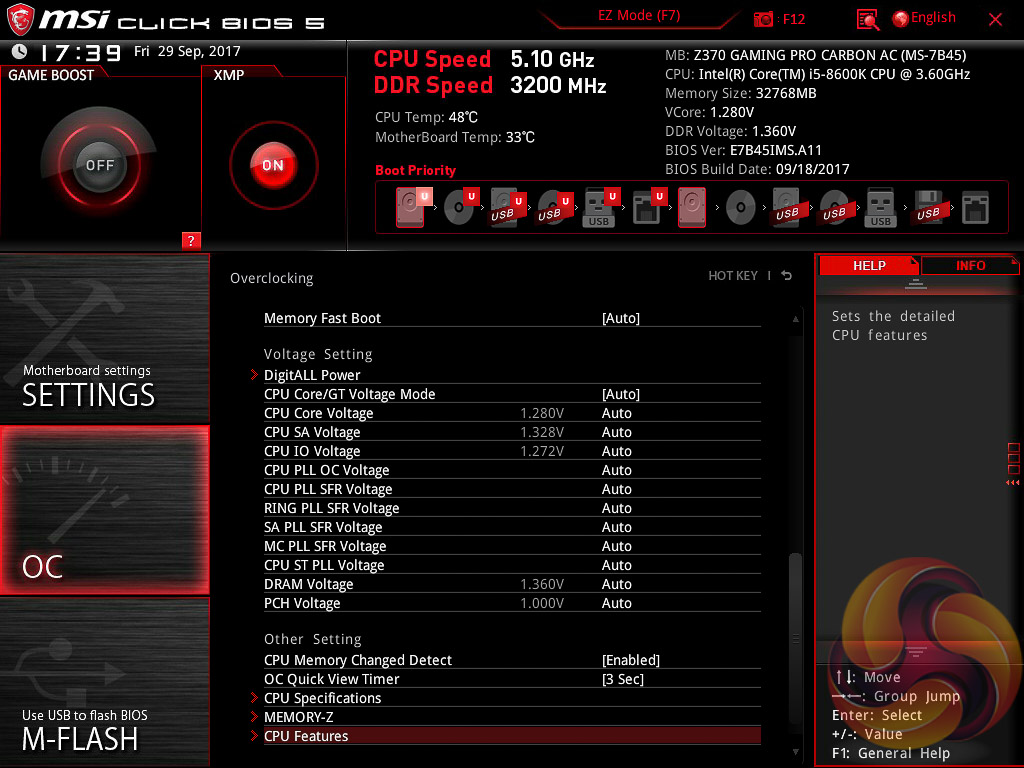The image size is (1024, 768).
Task: Select the CPU IO Voltage Auto field
Action: (616, 451)
